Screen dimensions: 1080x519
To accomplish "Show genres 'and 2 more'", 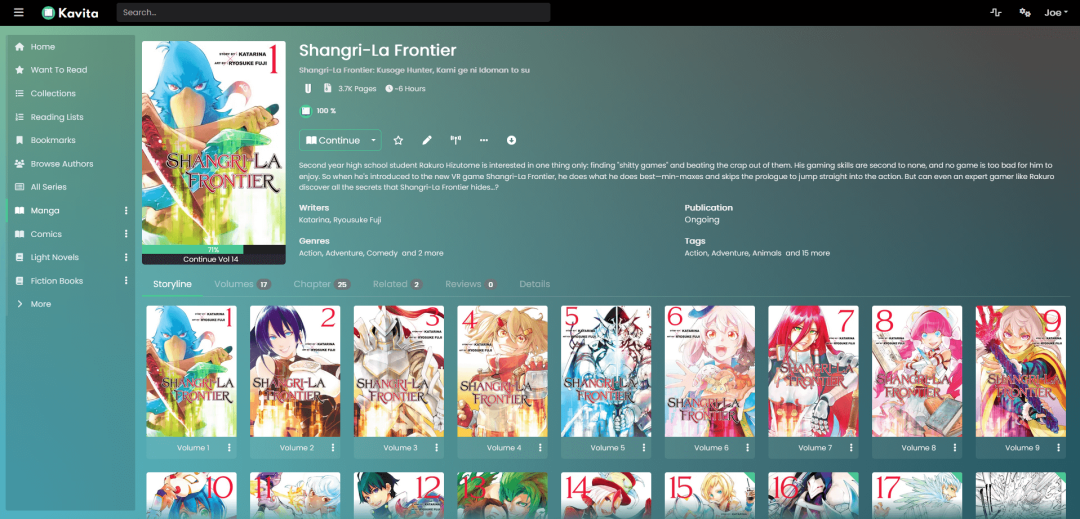I will (422, 253).
